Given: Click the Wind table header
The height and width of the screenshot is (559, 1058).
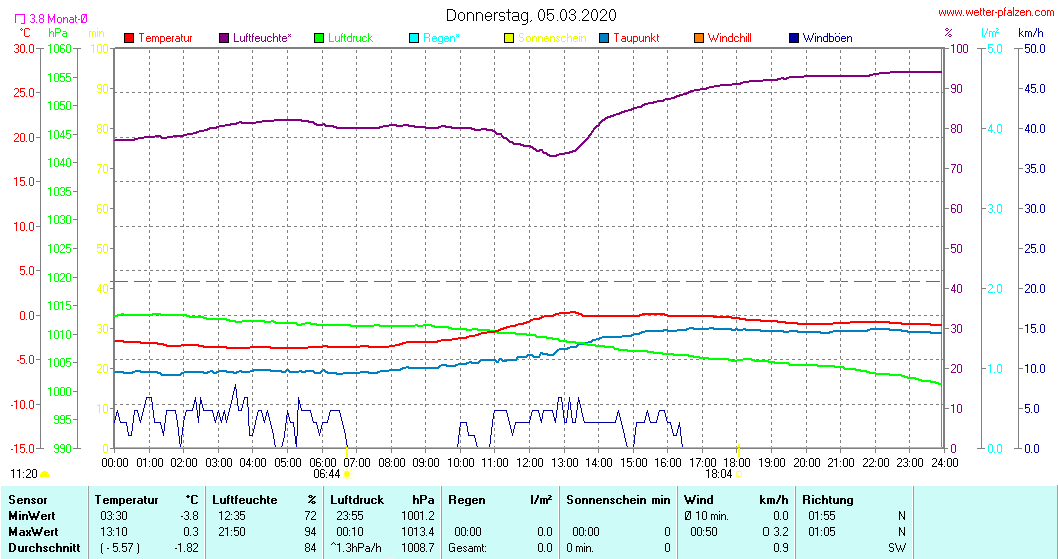Looking at the screenshot, I should click(x=698, y=500).
